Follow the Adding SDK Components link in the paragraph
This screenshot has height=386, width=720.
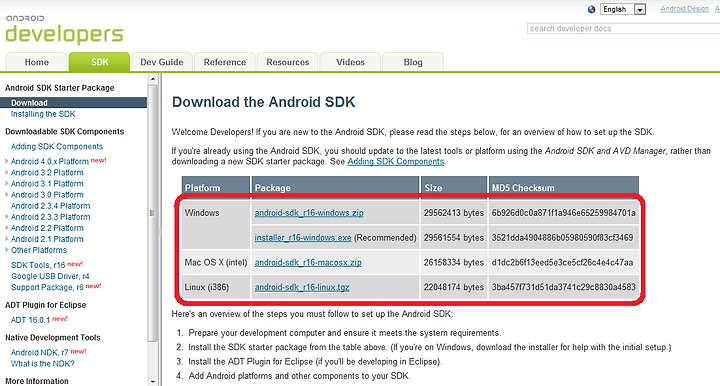[396, 162]
